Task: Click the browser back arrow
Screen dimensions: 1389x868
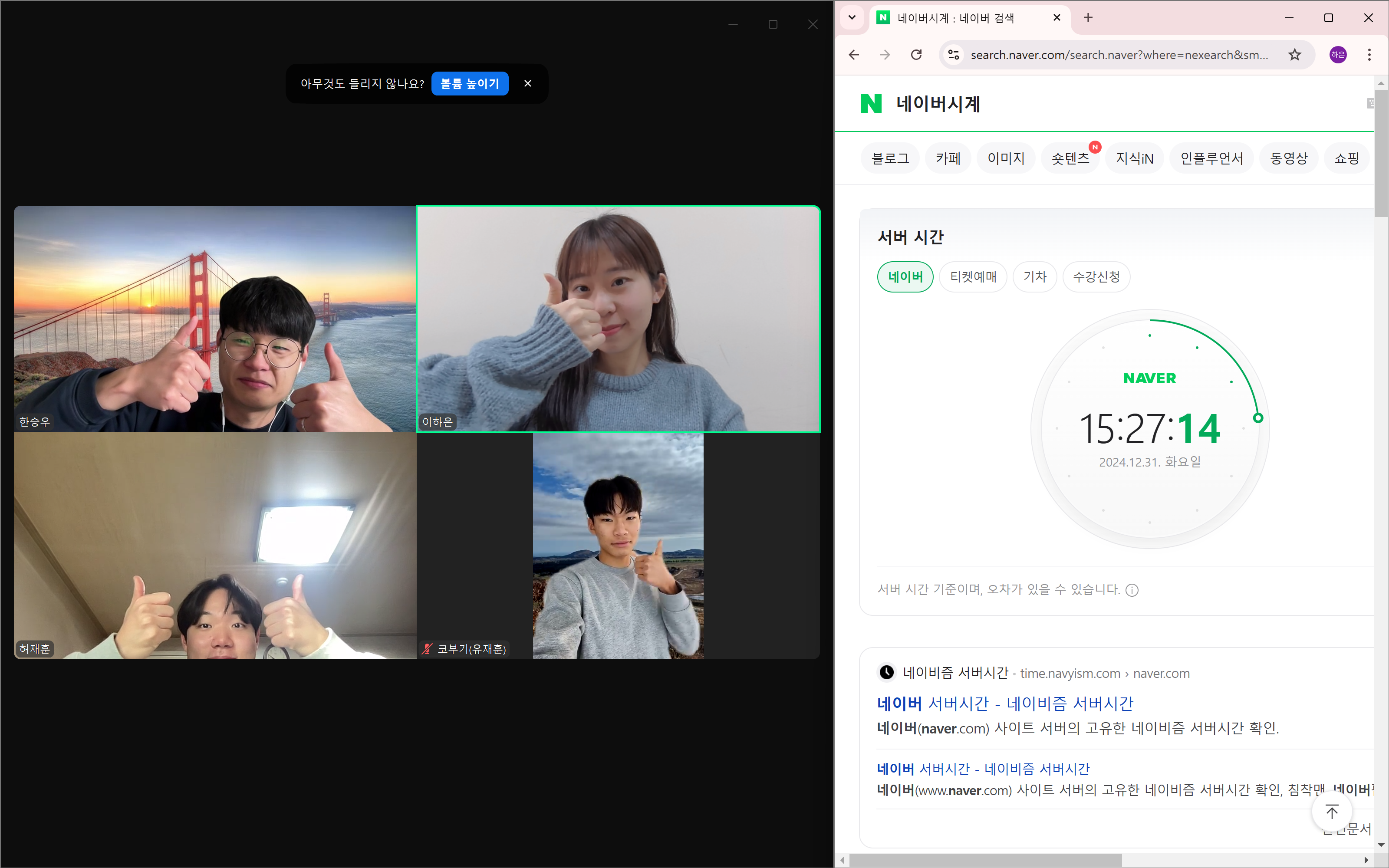Action: tap(854, 55)
